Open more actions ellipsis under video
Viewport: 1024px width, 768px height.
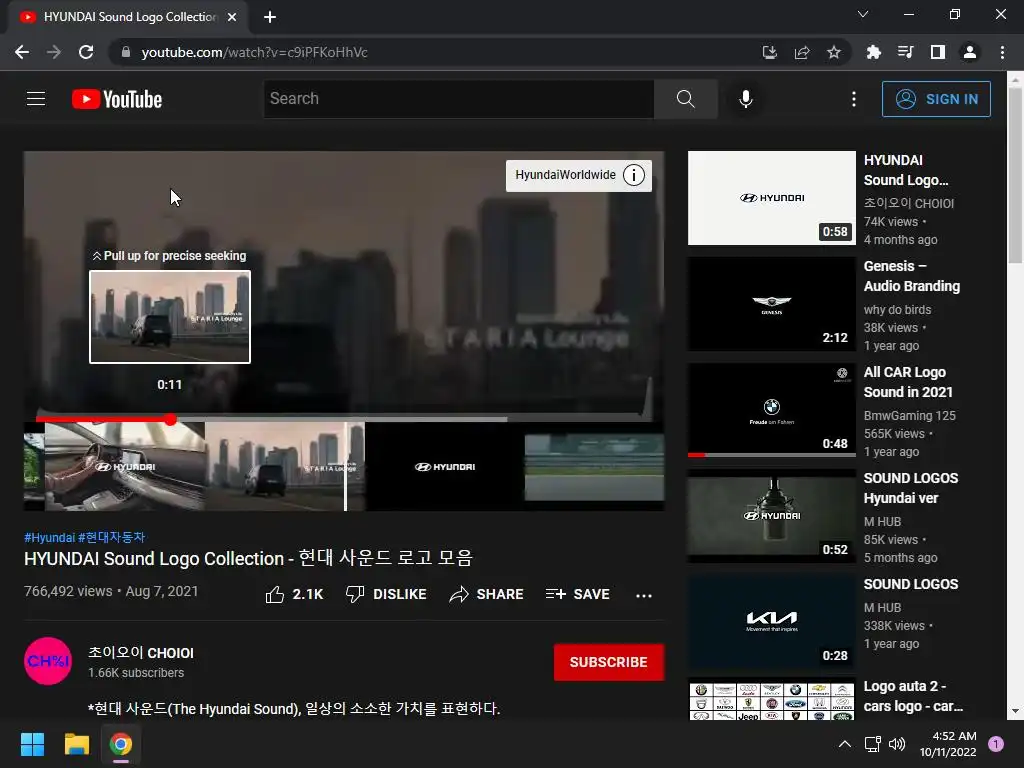pyautogui.click(x=644, y=595)
